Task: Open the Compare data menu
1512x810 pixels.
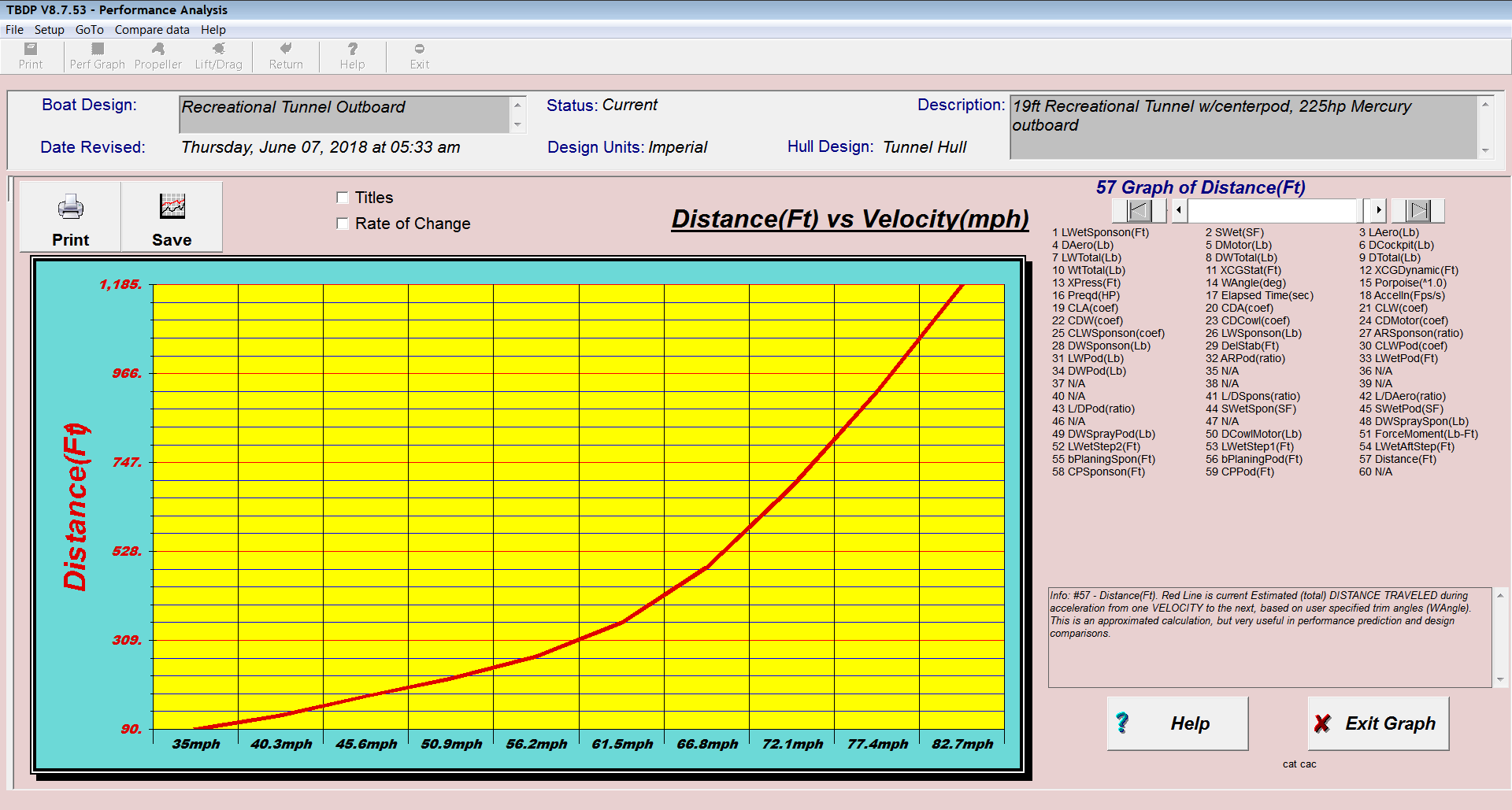Action: [152, 30]
